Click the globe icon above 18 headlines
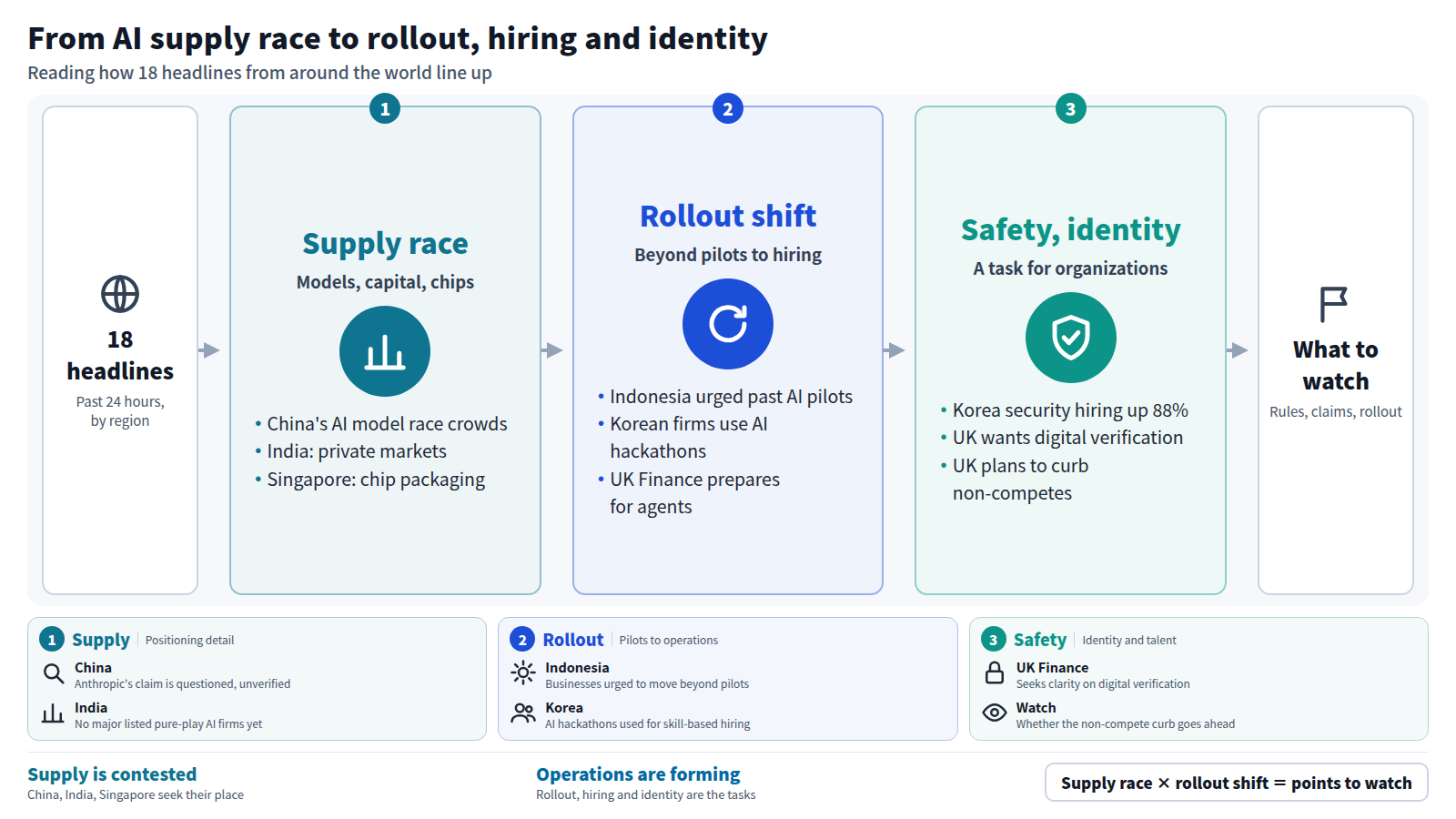 120,294
